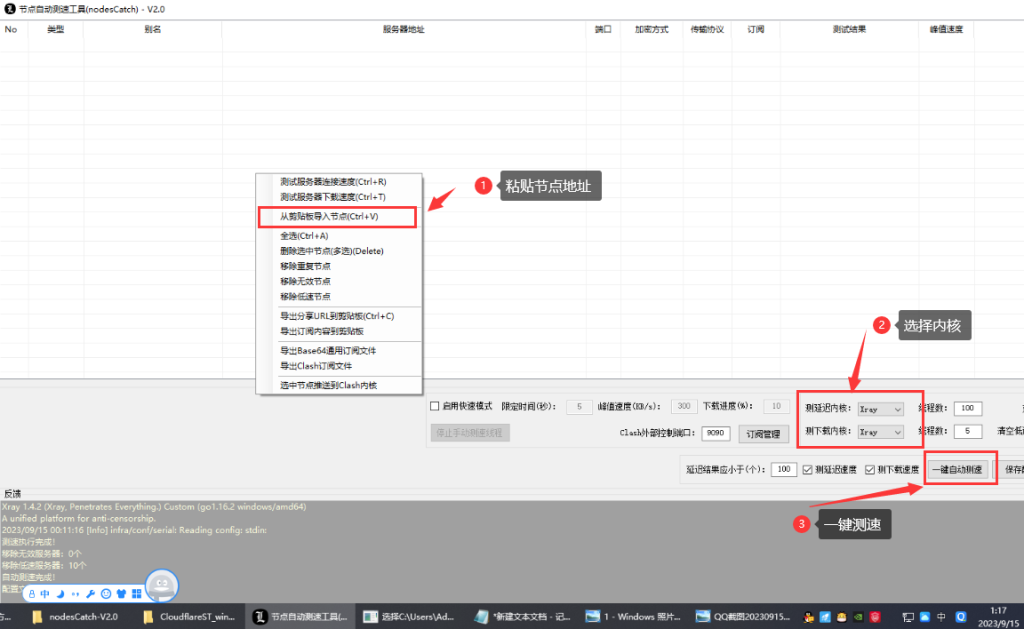Open the 测下载内核 Xray dropdown
Screen dimensions: 1024x629
click(880, 432)
